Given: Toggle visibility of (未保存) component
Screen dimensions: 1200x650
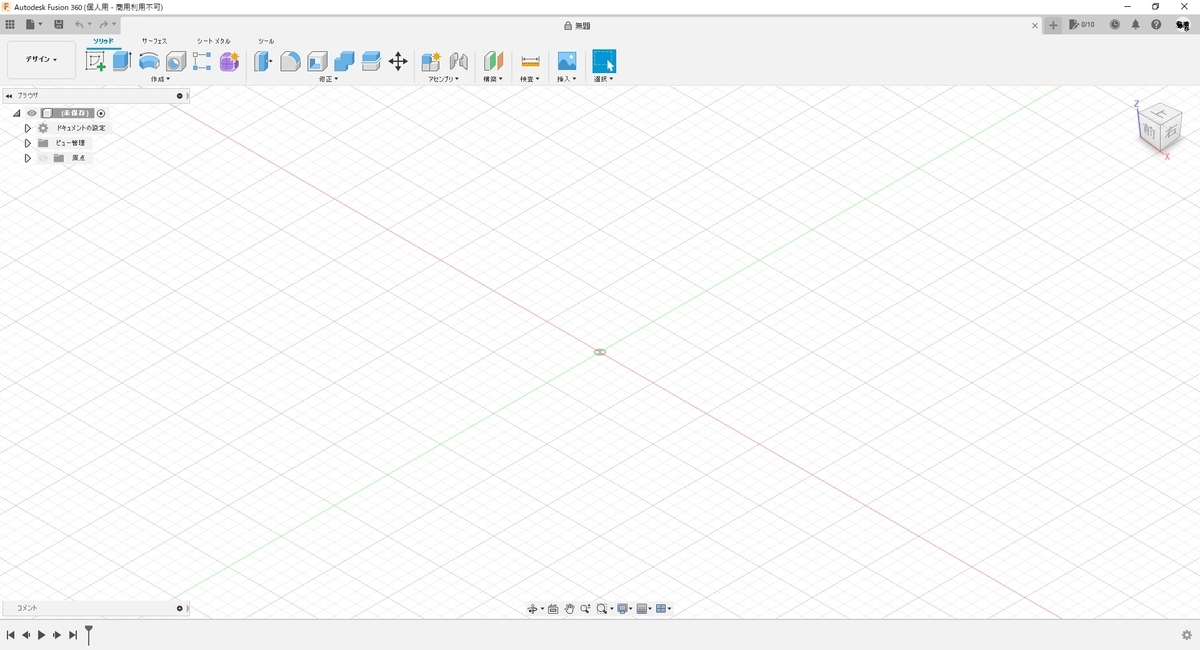Looking at the screenshot, I should click(x=32, y=113).
